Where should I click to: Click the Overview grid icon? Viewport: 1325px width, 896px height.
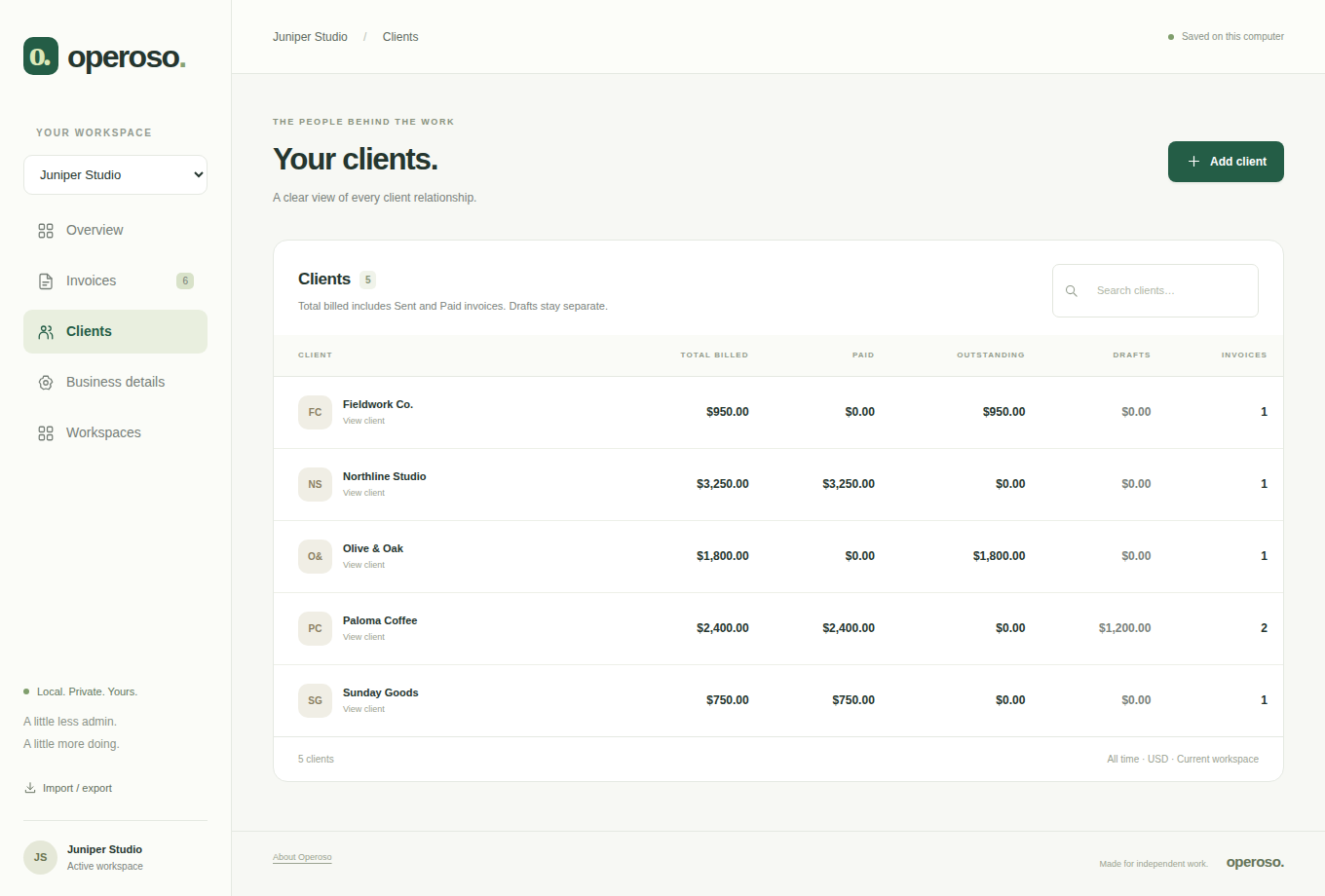point(46,231)
